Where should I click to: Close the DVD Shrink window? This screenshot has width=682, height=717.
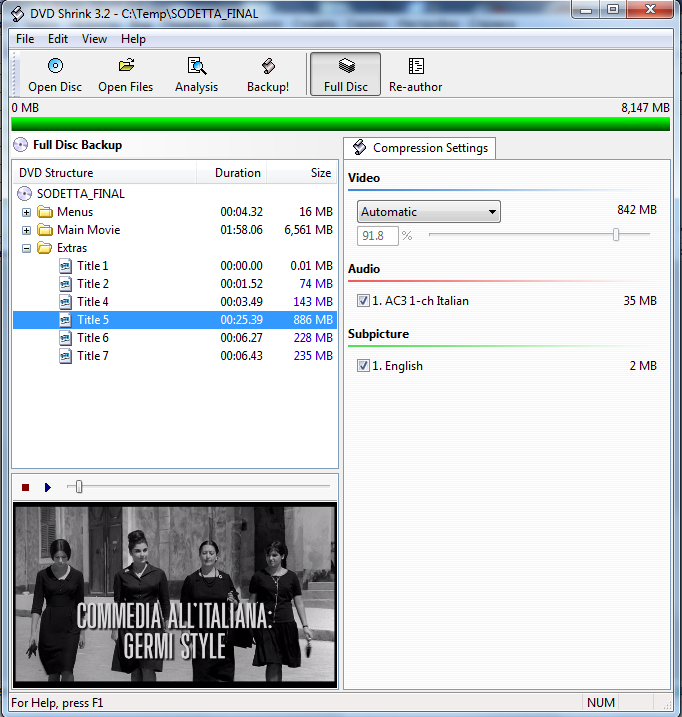650,10
